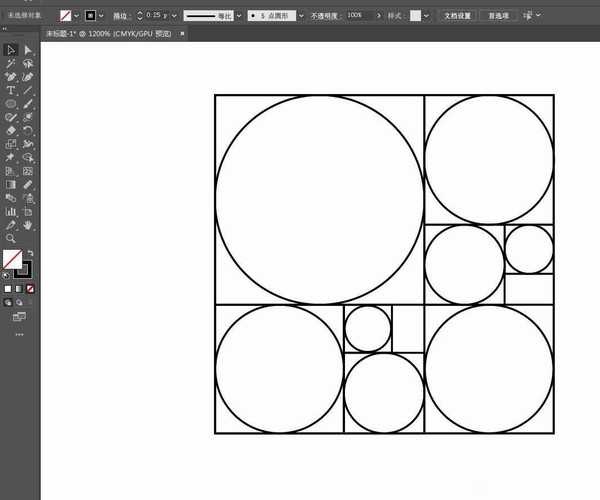Expand the 5 点圆形 brush definition dropdown
The image size is (600, 500).
(x=302, y=17)
